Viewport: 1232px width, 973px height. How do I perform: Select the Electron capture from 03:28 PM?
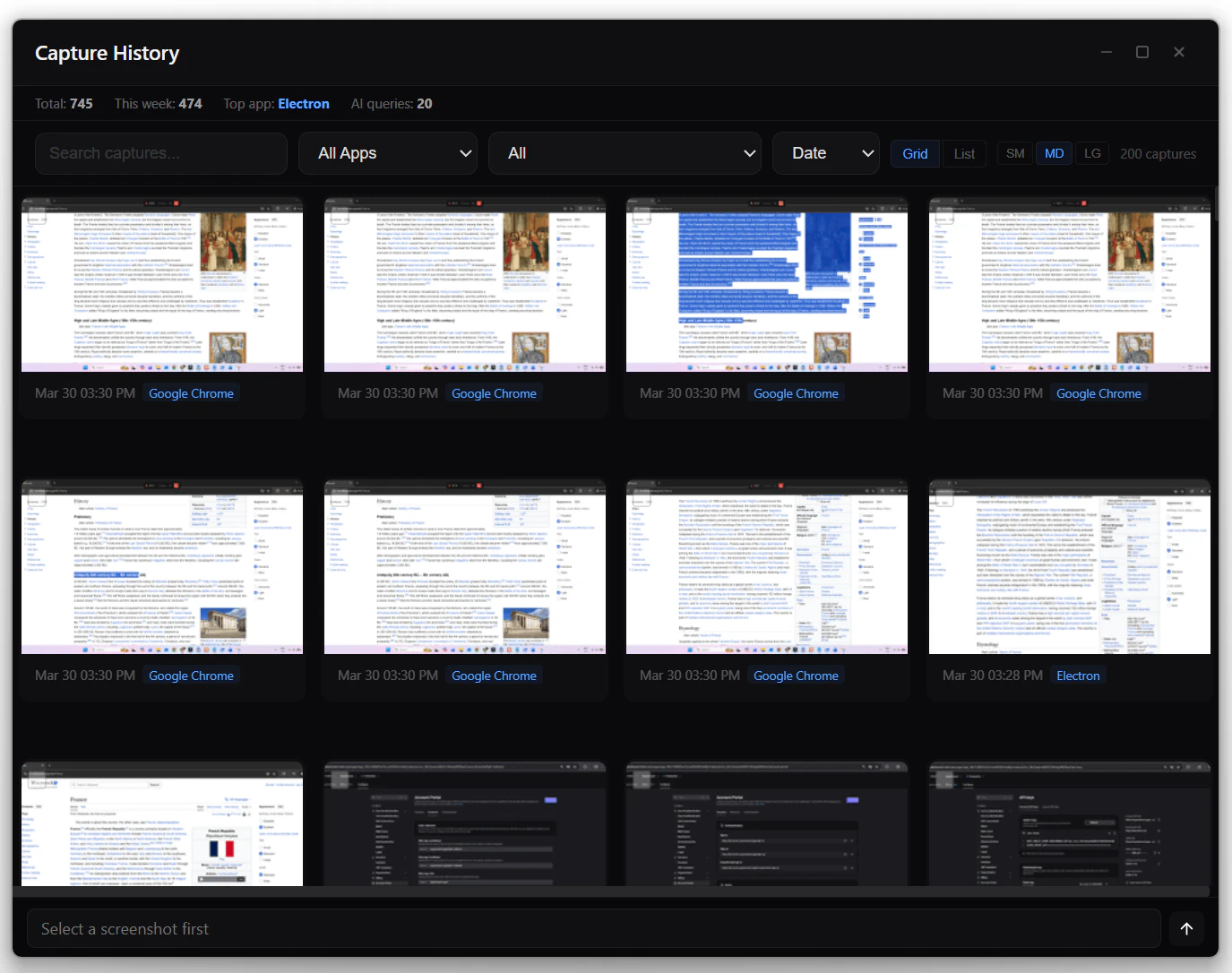tap(1069, 566)
